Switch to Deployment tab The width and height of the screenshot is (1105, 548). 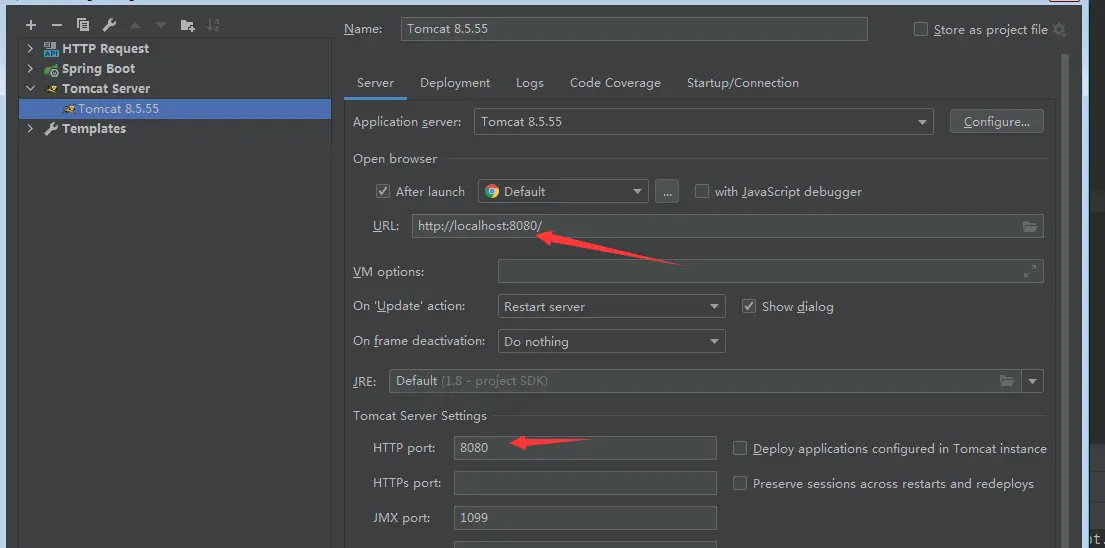[455, 83]
